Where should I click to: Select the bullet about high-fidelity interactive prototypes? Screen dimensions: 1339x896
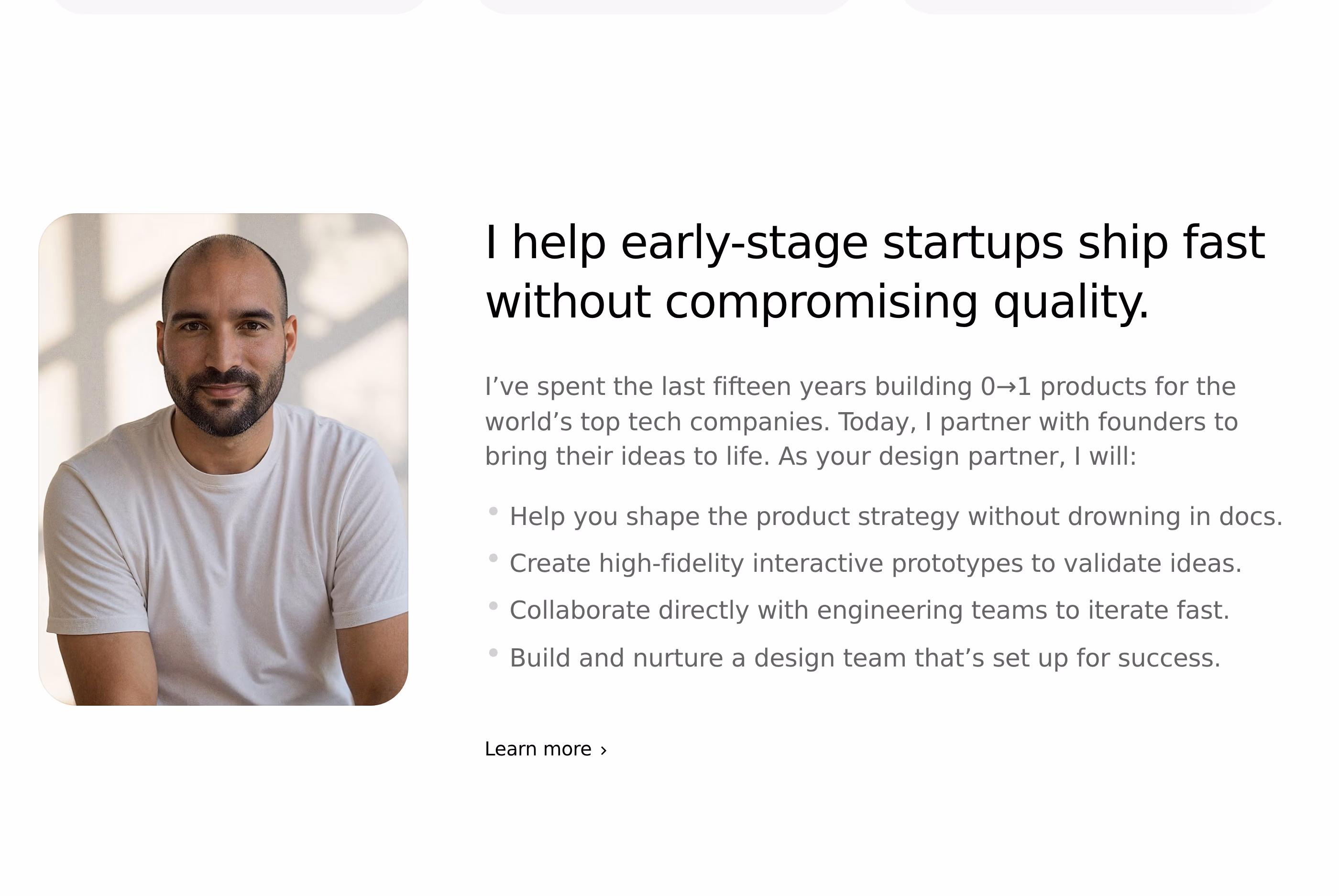pyautogui.click(x=876, y=563)
